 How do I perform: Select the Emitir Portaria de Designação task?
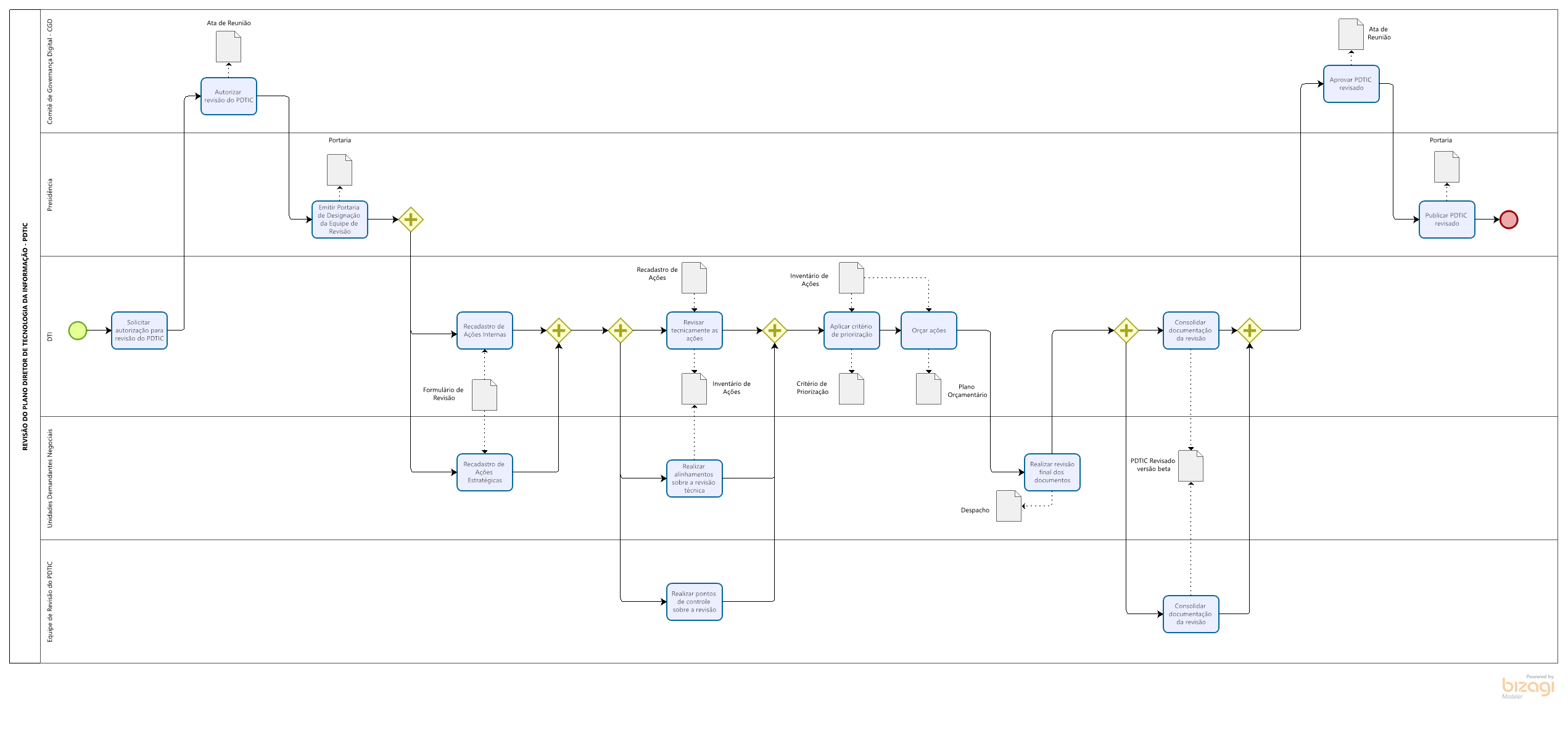pos(340,220)
